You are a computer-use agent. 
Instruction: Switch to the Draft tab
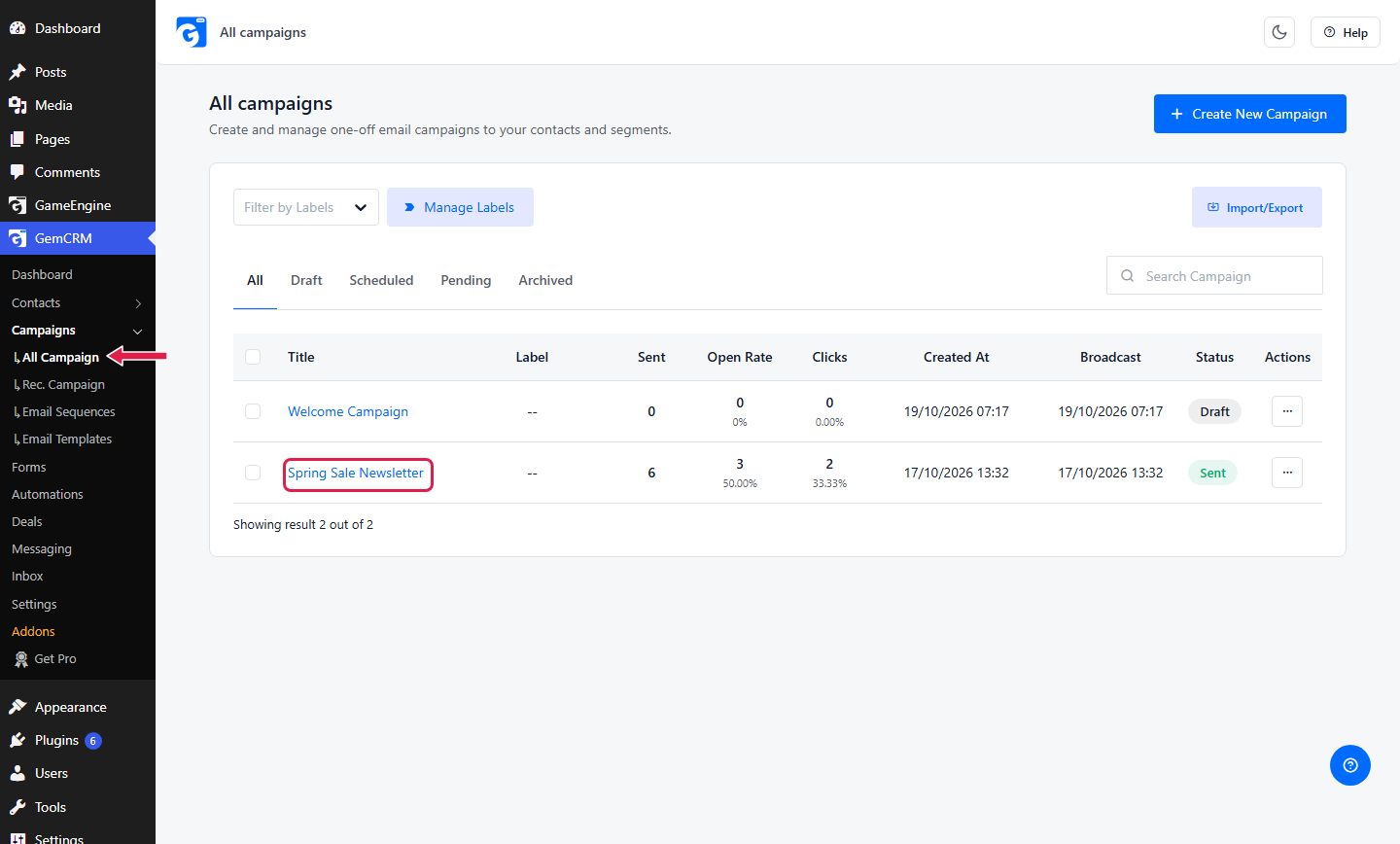click(x=306, y=280)
